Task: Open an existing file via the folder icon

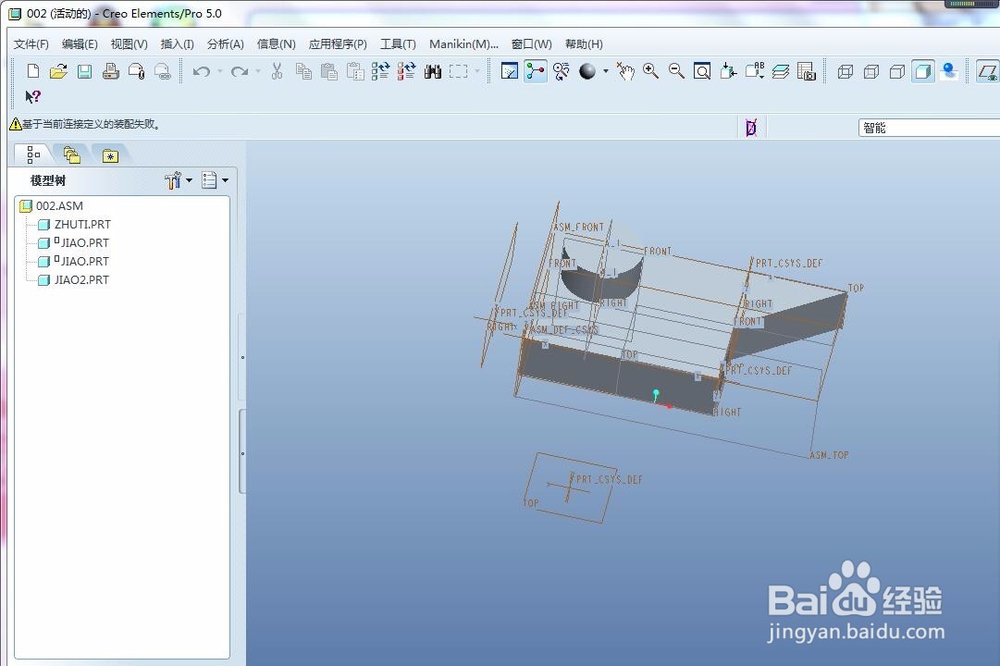Action: [59, 71]
